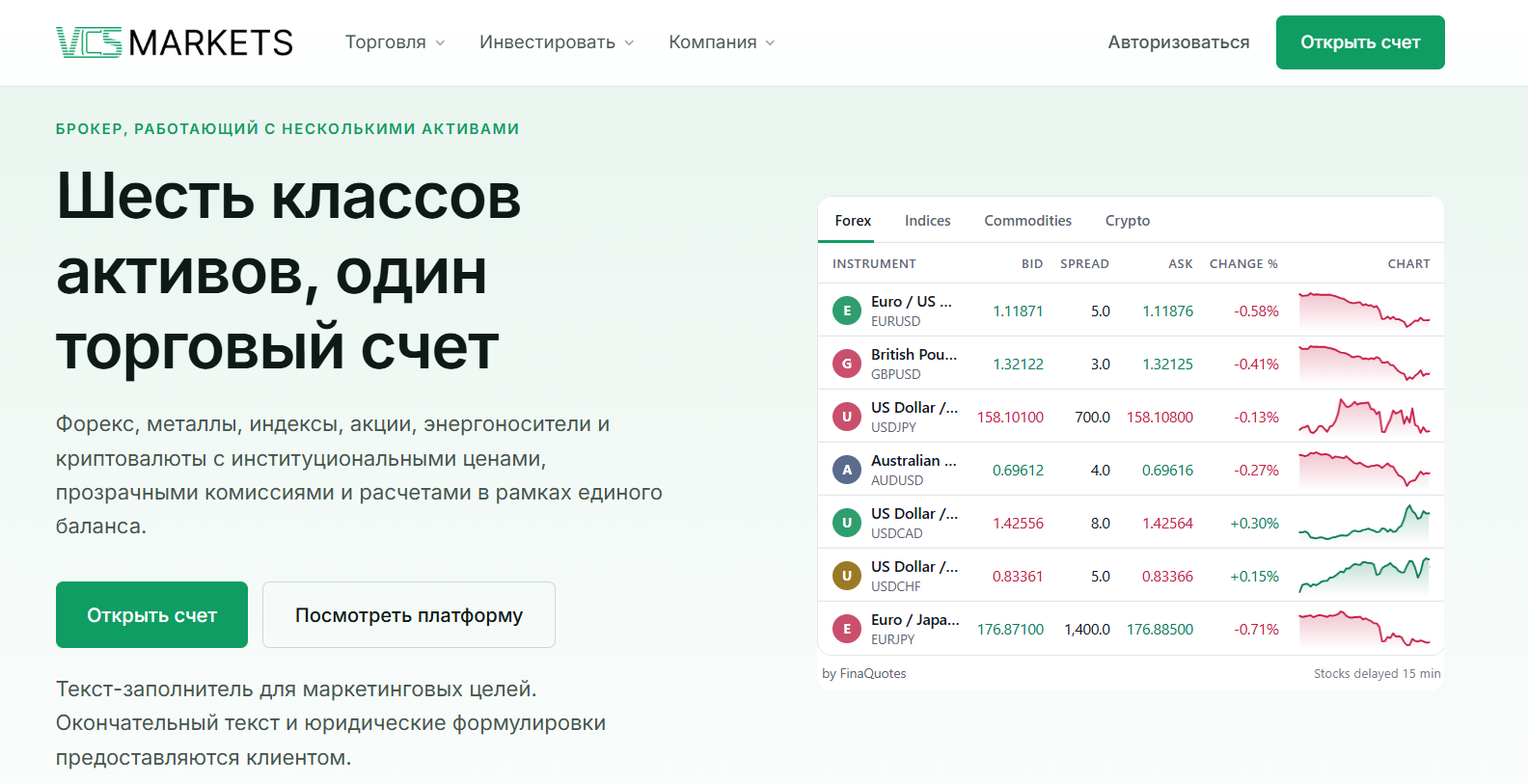
Task: Click the red E icon for EURJPY
Action: pyautogui.click(x=847, y=629)
